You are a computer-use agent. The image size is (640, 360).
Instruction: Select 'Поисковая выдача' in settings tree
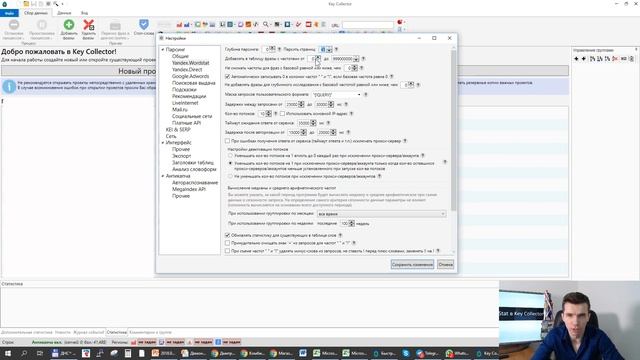coord(193,83)
